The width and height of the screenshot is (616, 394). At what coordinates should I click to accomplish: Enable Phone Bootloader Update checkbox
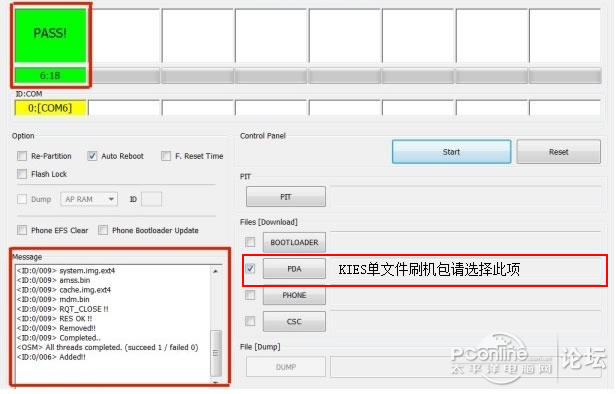tap(103, 230)
